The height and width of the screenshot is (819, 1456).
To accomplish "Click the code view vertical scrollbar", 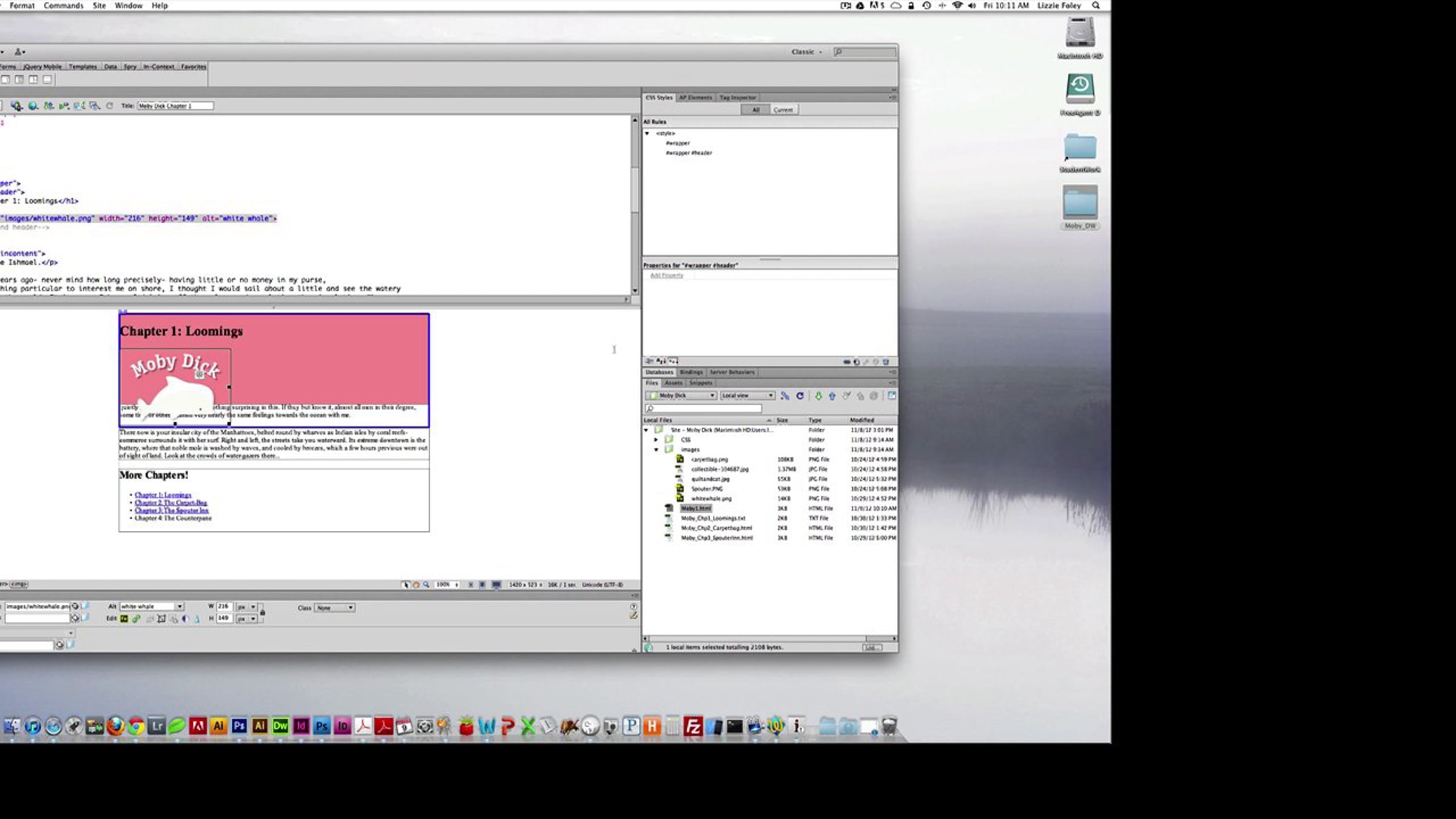I will (635, 205).
